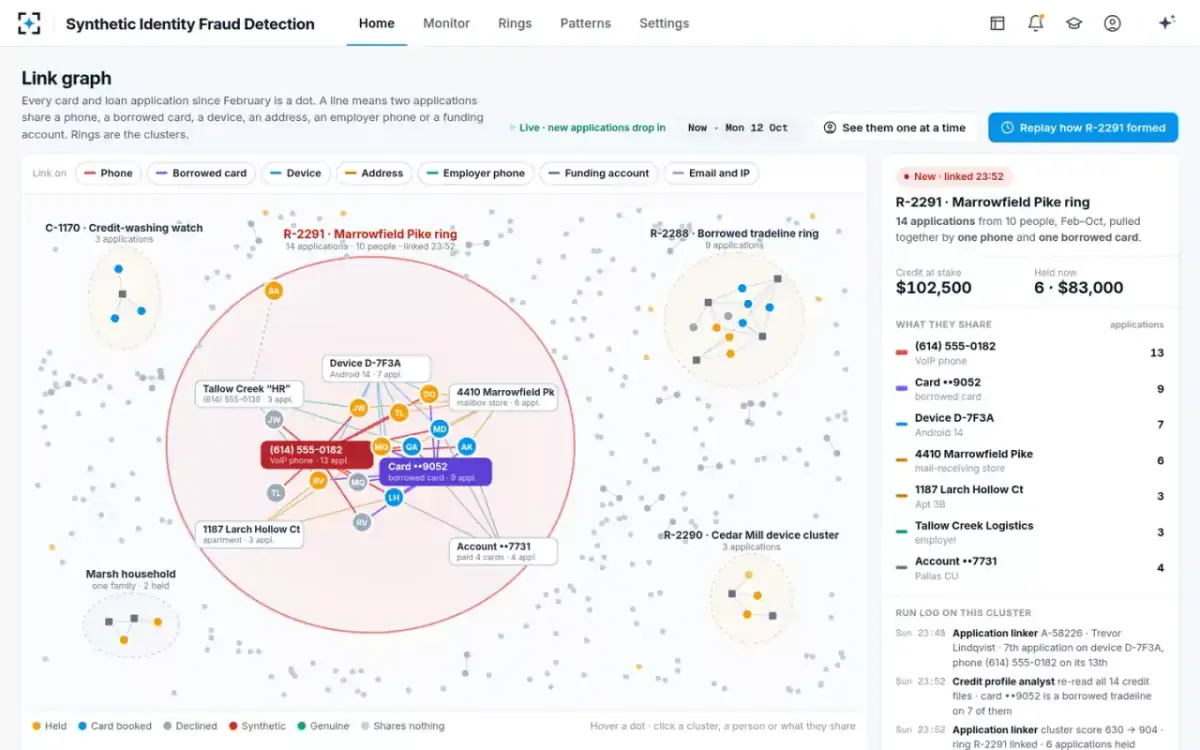The width and height of the screenshot is (1200, 750).
Task: Open the layout panel icon
Action: 997,23
